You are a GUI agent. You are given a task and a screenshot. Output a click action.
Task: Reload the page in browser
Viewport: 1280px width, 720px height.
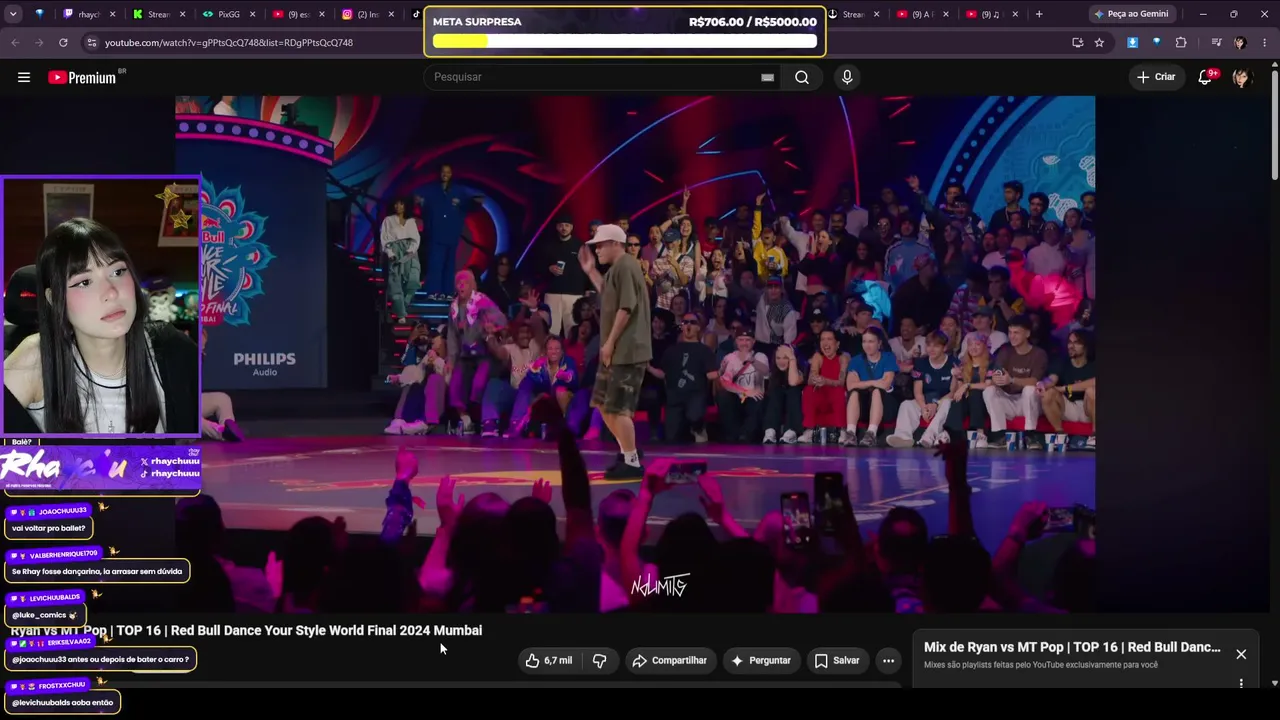(x=63, y=42)
